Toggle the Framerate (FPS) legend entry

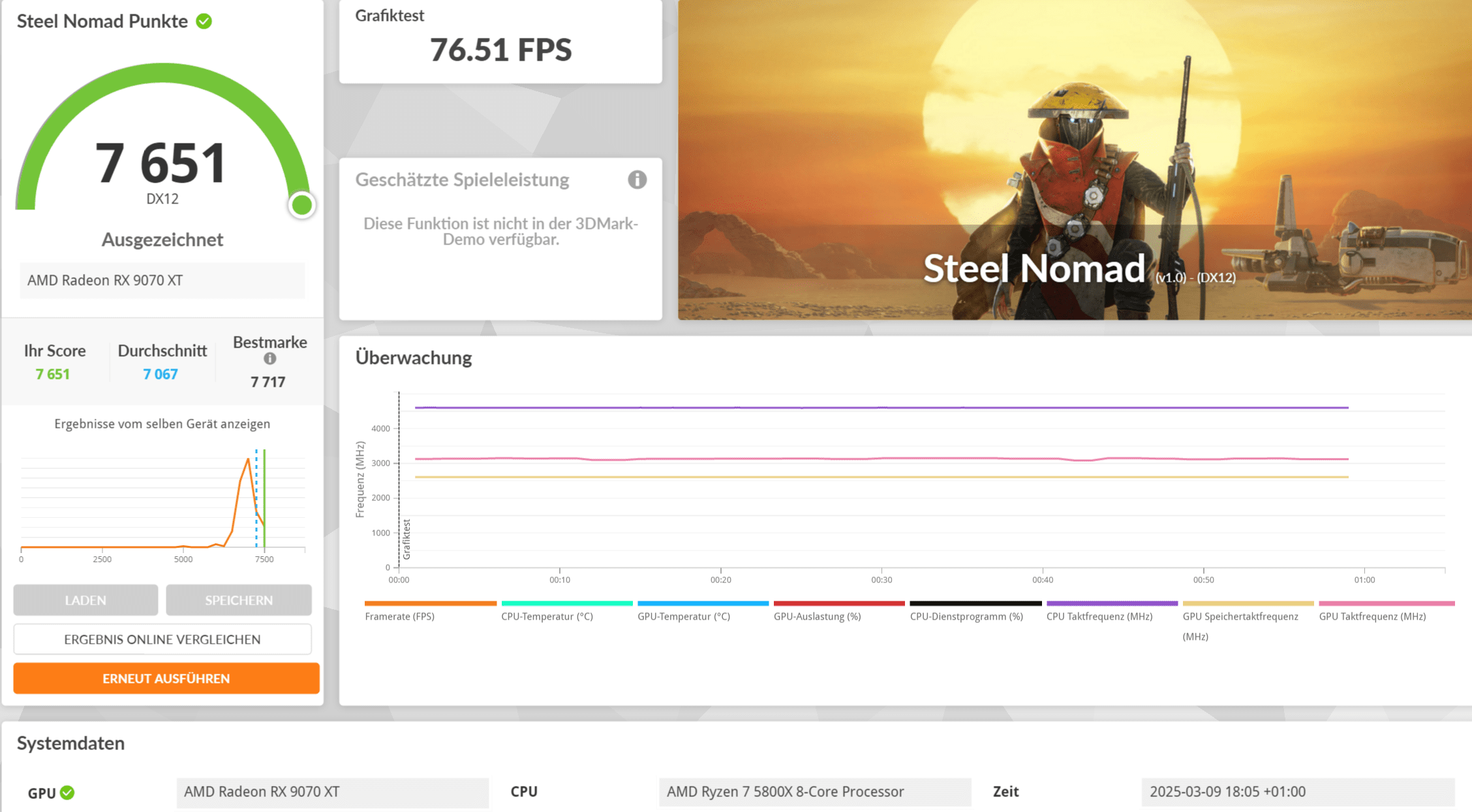pyautogui.click(x=399, y=616)
